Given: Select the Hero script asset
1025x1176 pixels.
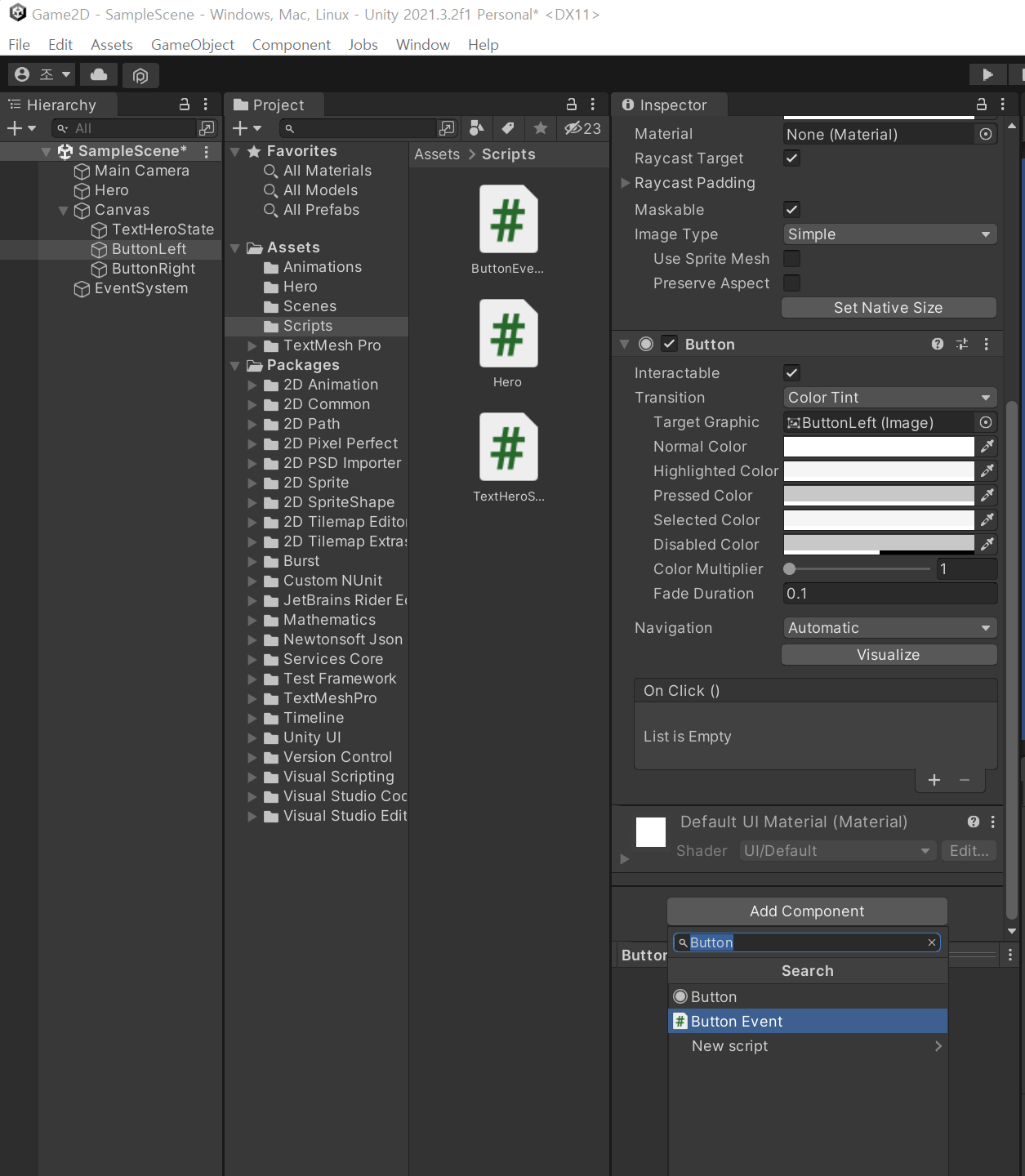Looking at the screenshot, I should pyautogui.click(x=508, y=344).
